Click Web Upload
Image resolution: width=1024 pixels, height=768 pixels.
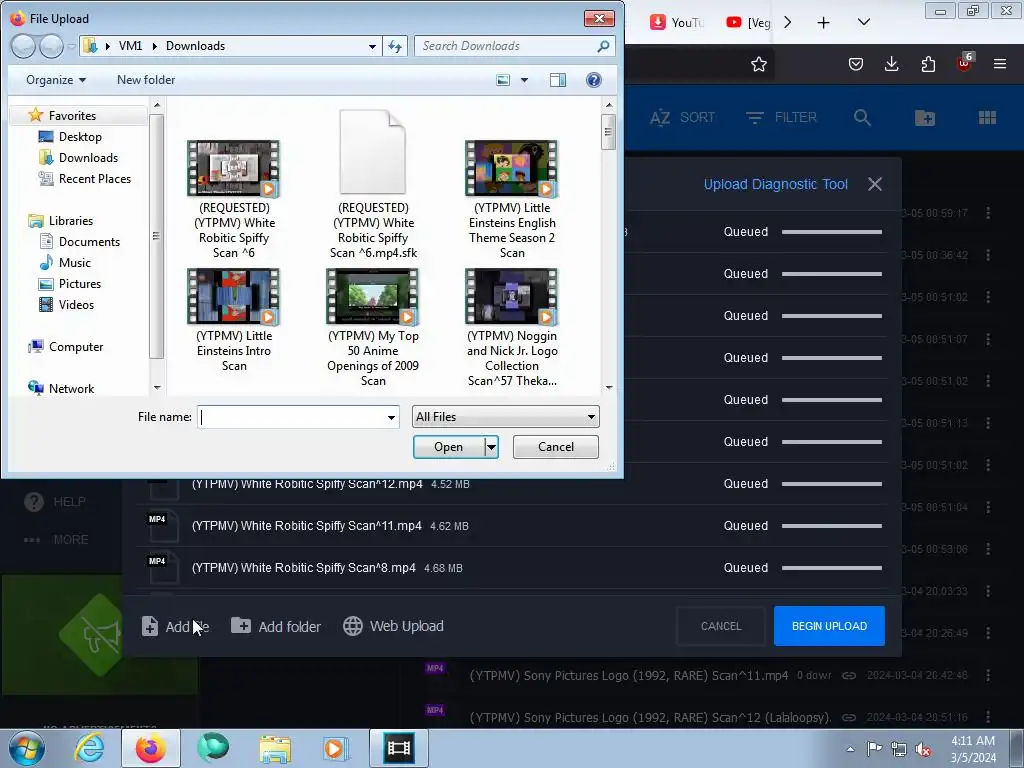click(393, 626)
